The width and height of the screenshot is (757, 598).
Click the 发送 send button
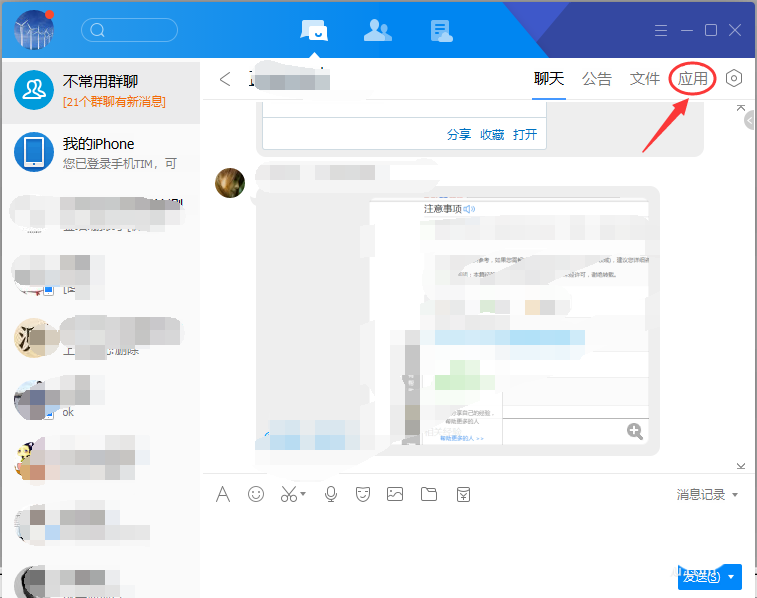click(x=701, y=576)
